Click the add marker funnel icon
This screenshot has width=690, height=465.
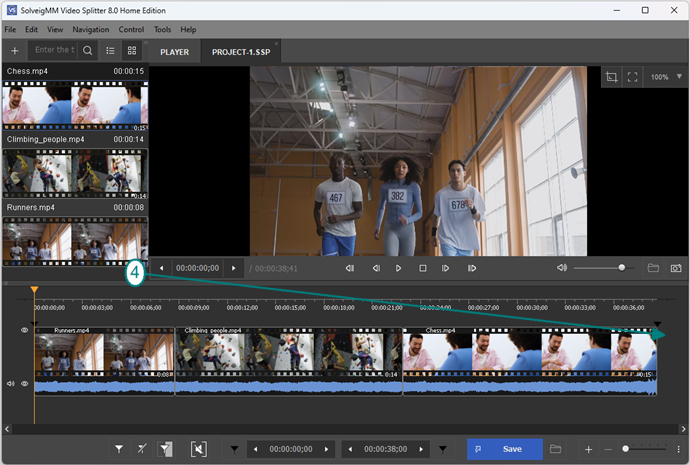[x=119, y=449]
